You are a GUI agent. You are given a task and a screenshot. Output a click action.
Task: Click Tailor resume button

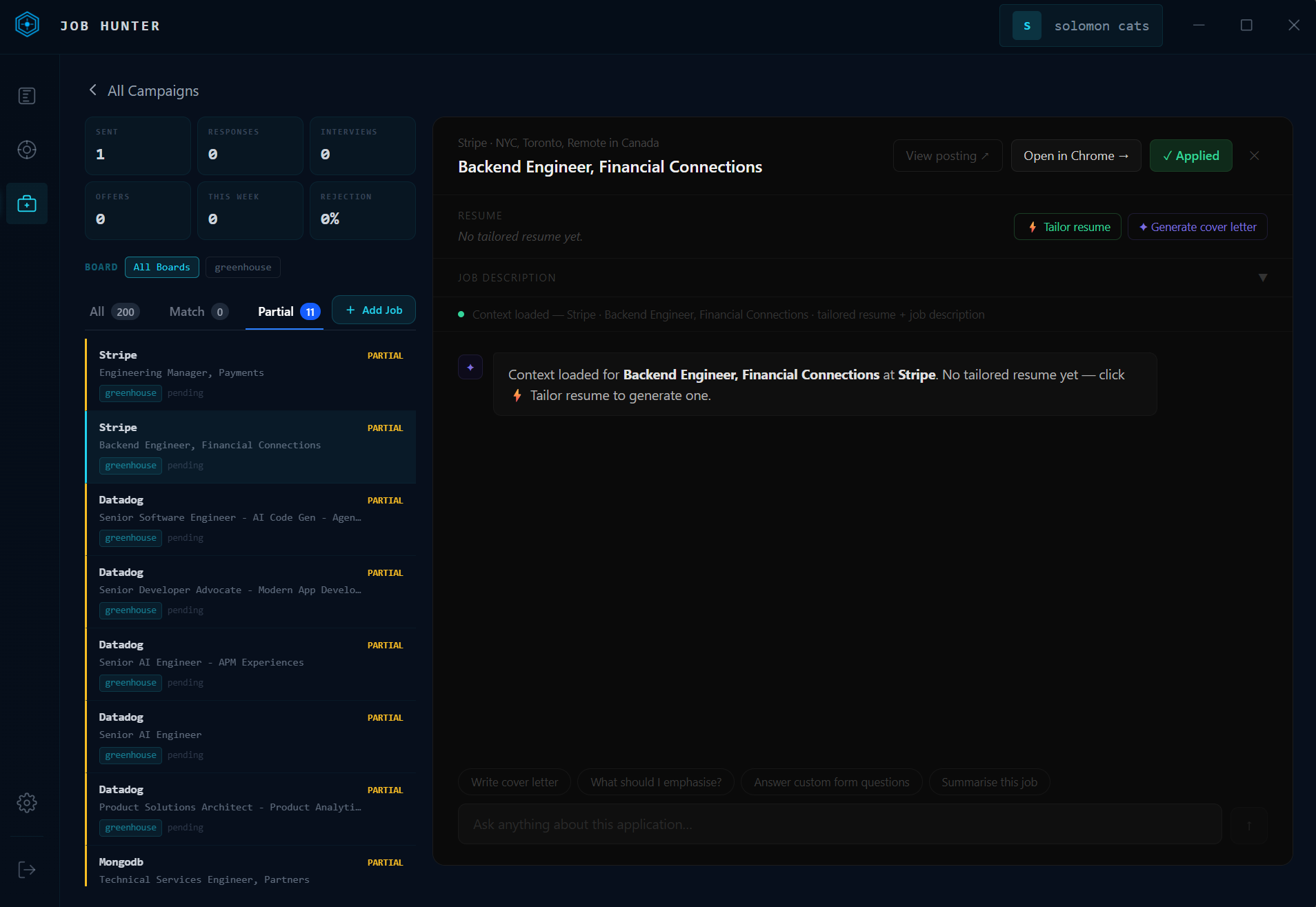tap(1068, 227)
